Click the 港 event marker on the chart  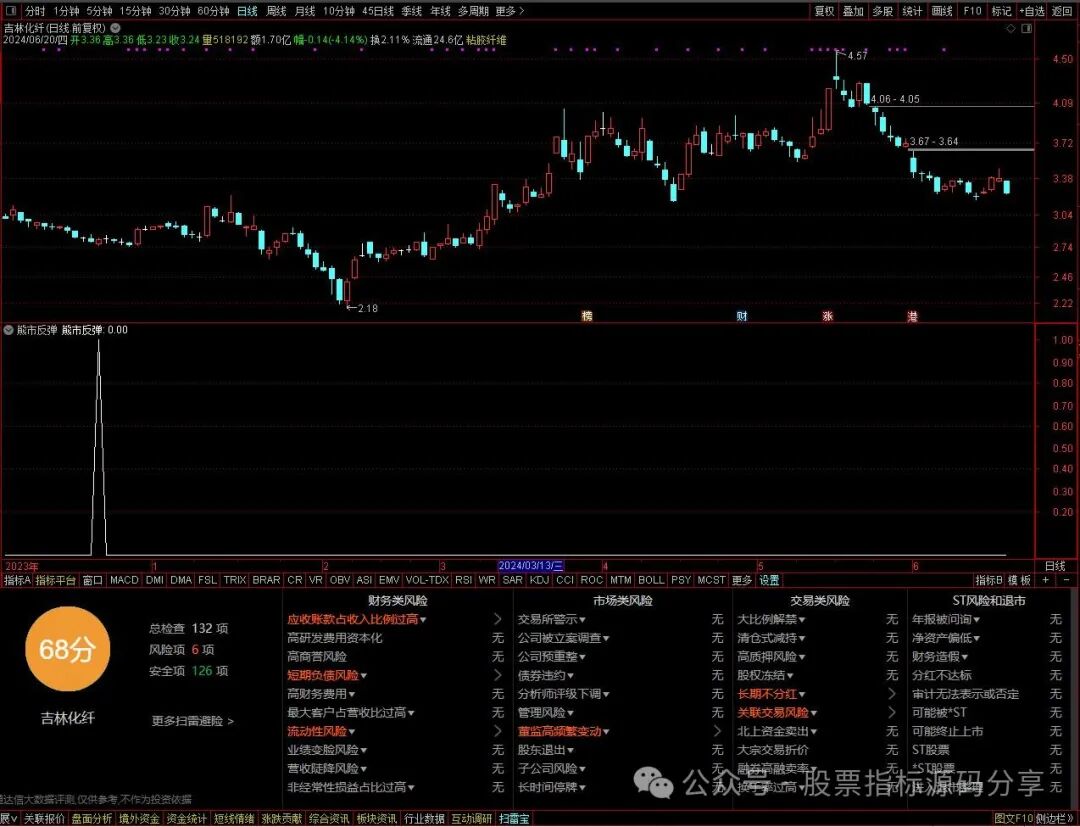click(x=913, y=316)
